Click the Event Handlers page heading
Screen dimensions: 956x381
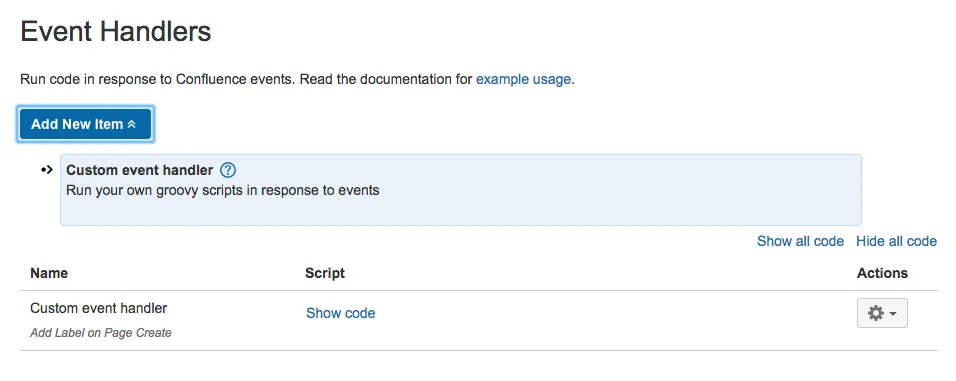point(116,31)
